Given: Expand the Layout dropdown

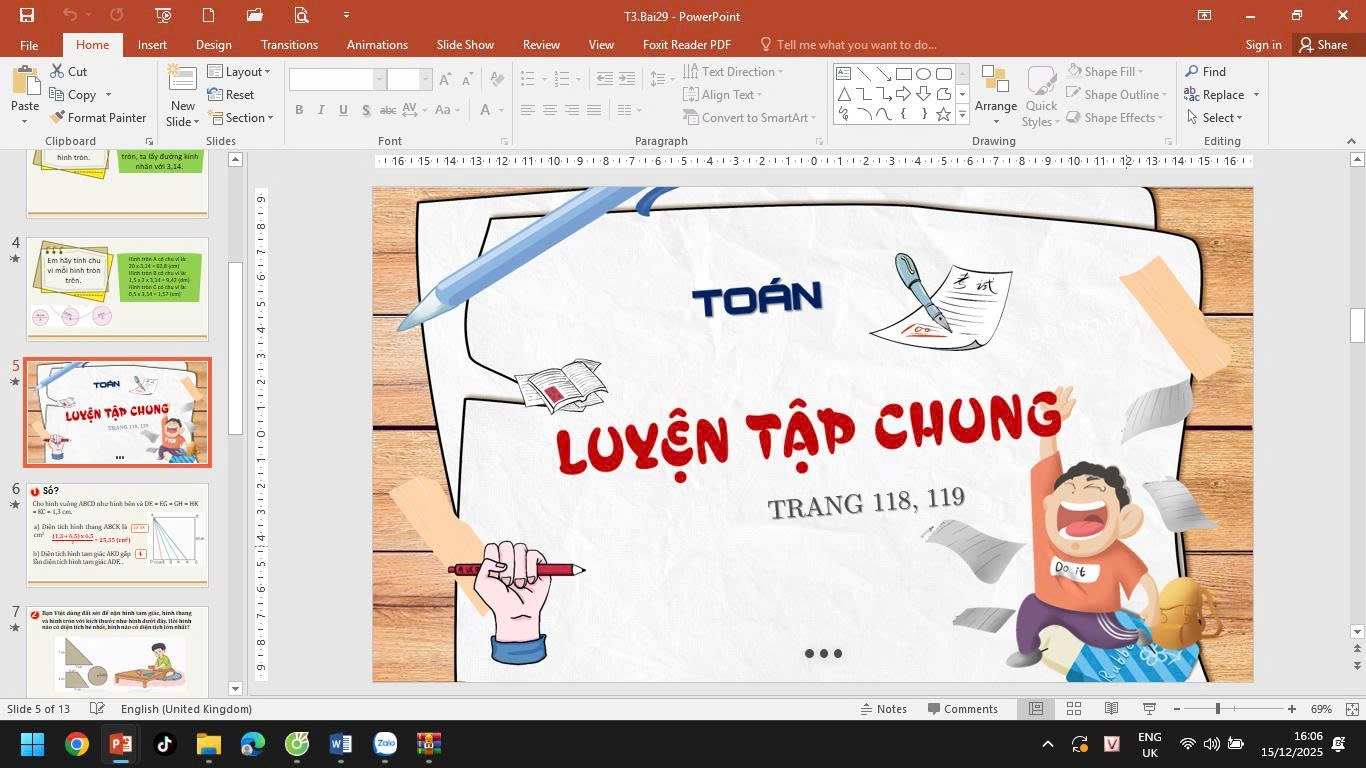Looking at the screenshot, I should (239, 72).
